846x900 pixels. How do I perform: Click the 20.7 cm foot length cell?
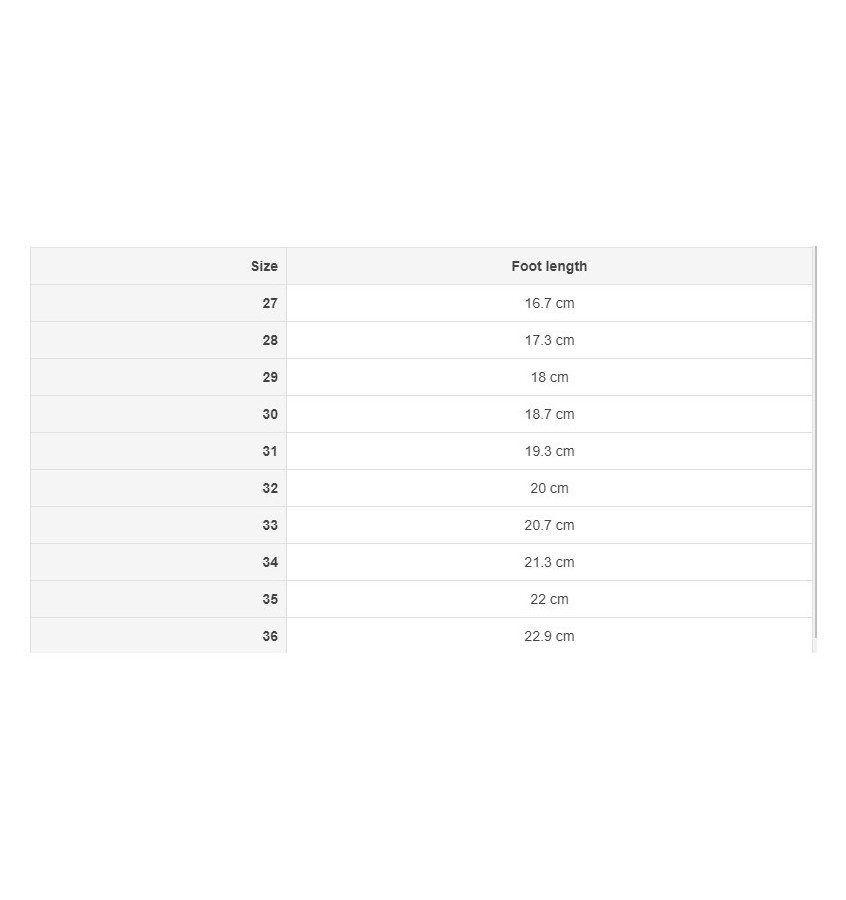(549, 525)
